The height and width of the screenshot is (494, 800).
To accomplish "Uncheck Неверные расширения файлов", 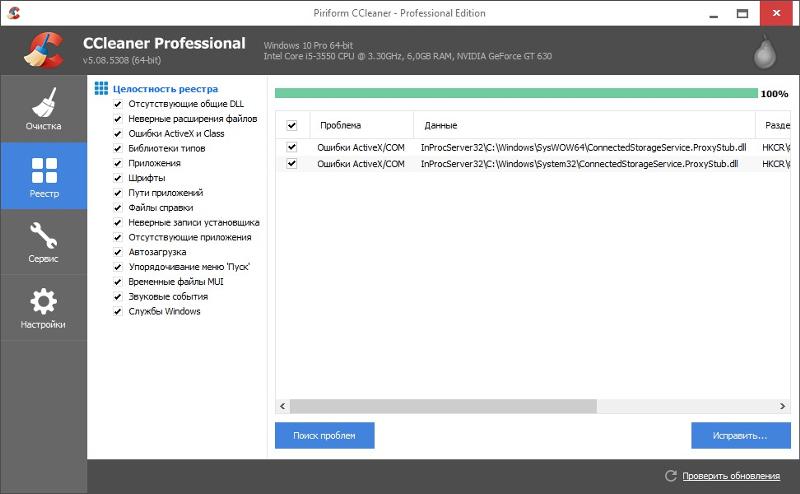I will 118,119.
